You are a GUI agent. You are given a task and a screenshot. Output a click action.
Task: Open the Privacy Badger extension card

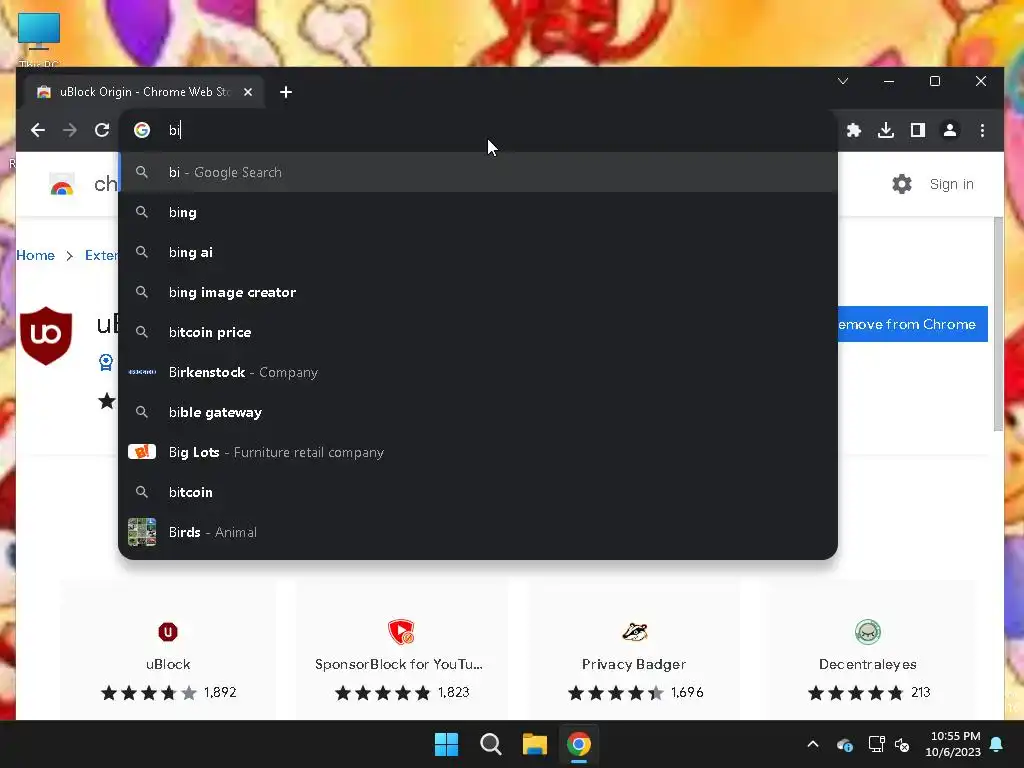point(634,650)
